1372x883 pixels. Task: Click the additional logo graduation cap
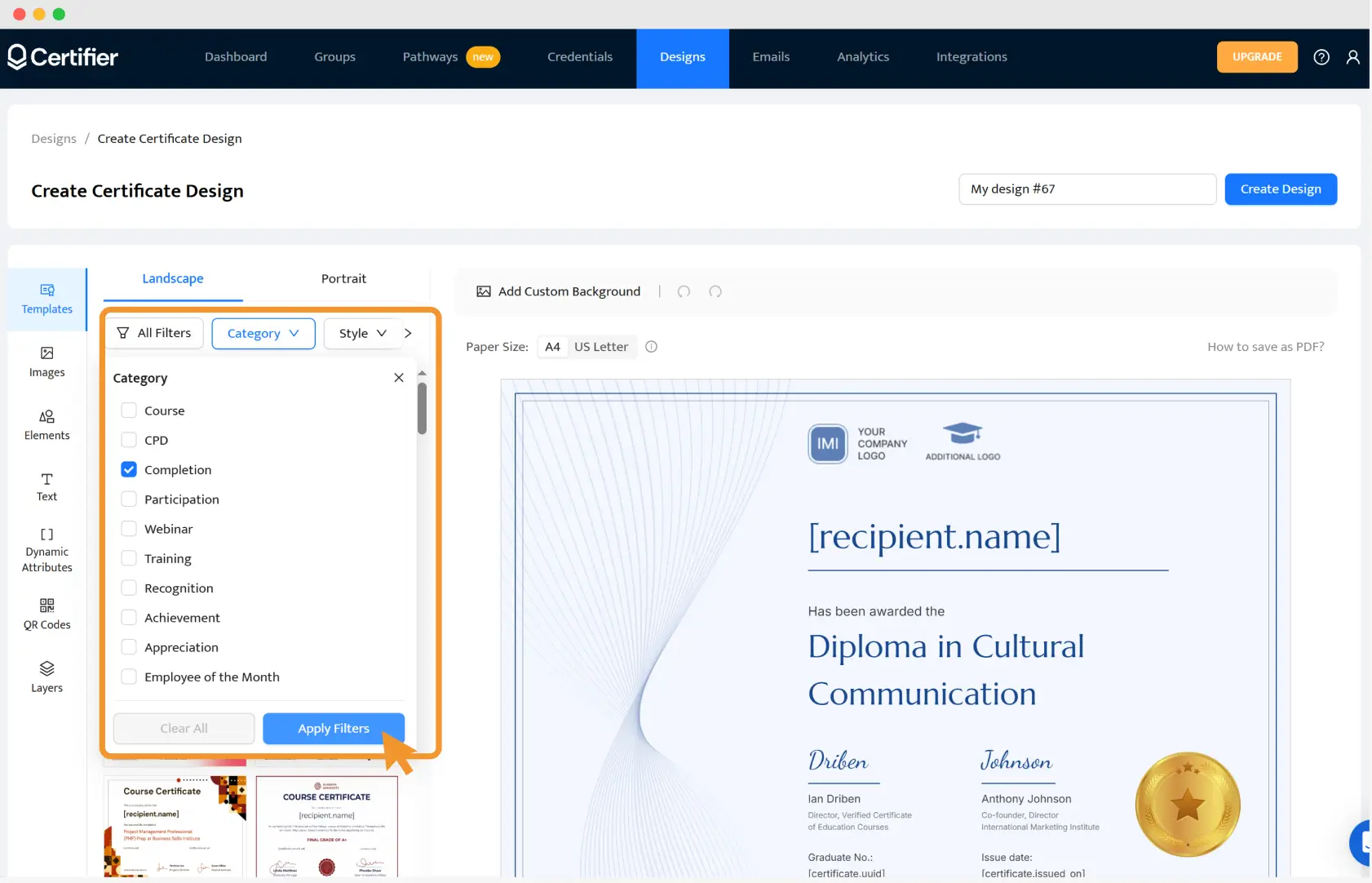point(963,433)
